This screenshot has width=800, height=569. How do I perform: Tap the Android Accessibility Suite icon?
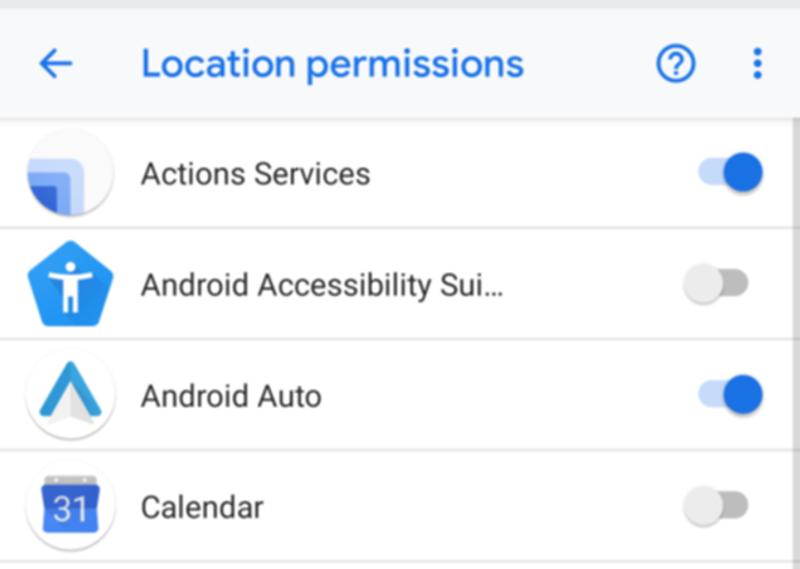(x=69, y=284)
